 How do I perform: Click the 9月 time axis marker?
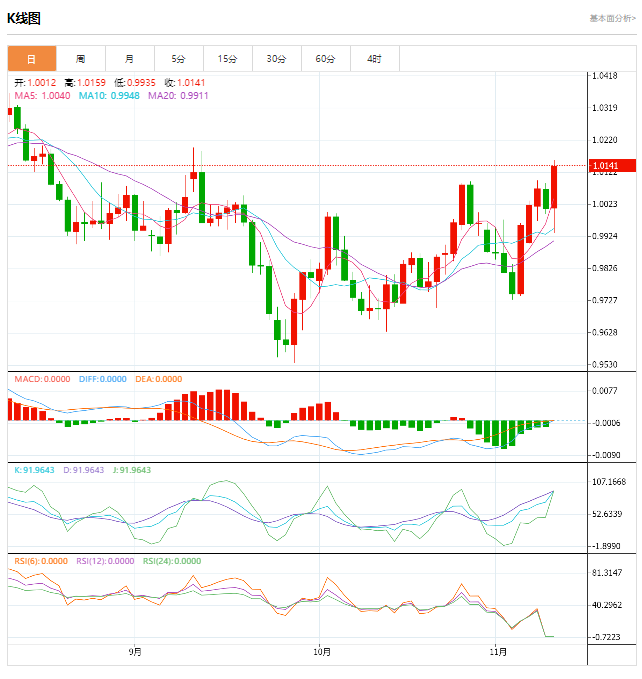[135, 651]
